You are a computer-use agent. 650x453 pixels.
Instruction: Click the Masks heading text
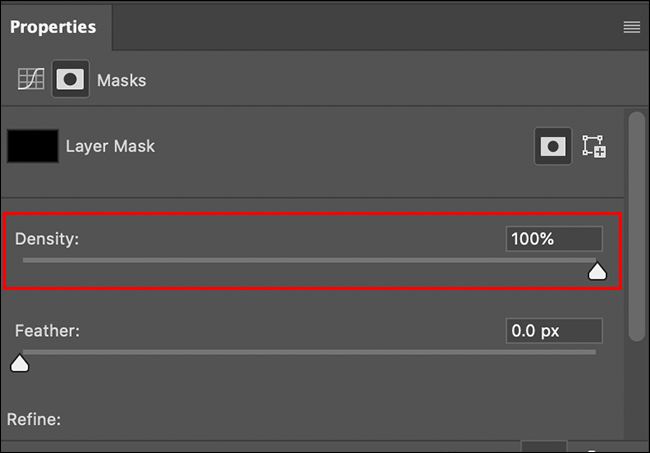121,80
